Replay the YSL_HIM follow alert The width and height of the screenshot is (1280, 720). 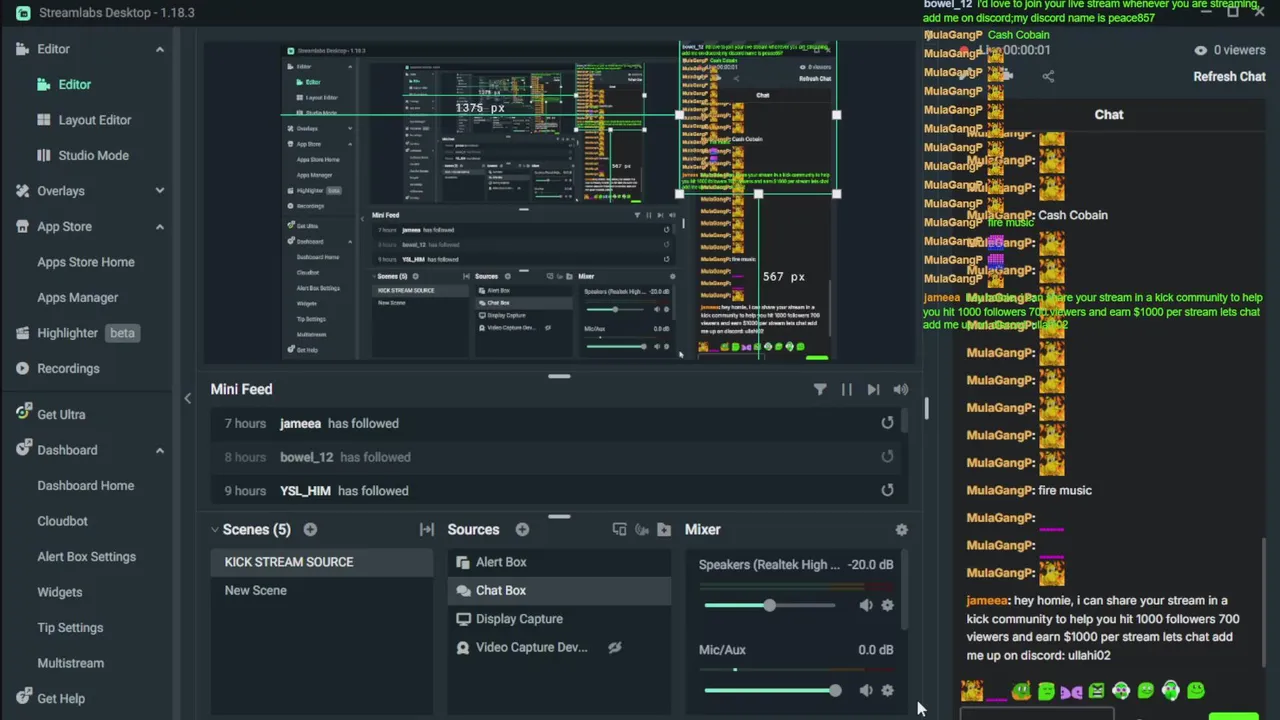tap(887, 491)
